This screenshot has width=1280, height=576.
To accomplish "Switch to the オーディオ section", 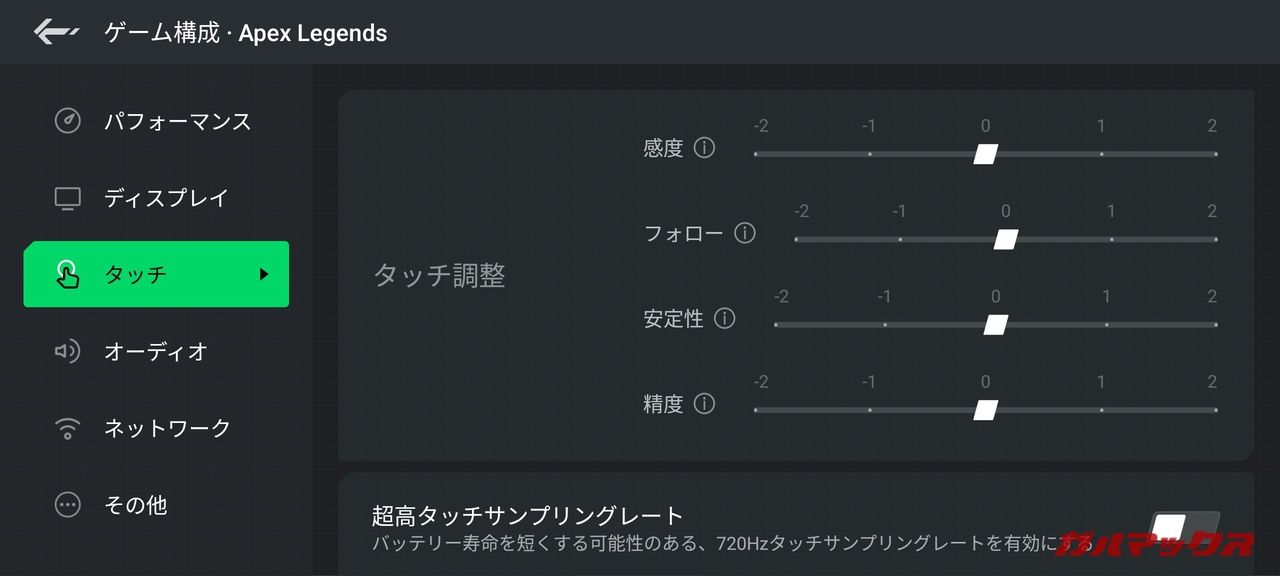I will [x=156, y=351].
